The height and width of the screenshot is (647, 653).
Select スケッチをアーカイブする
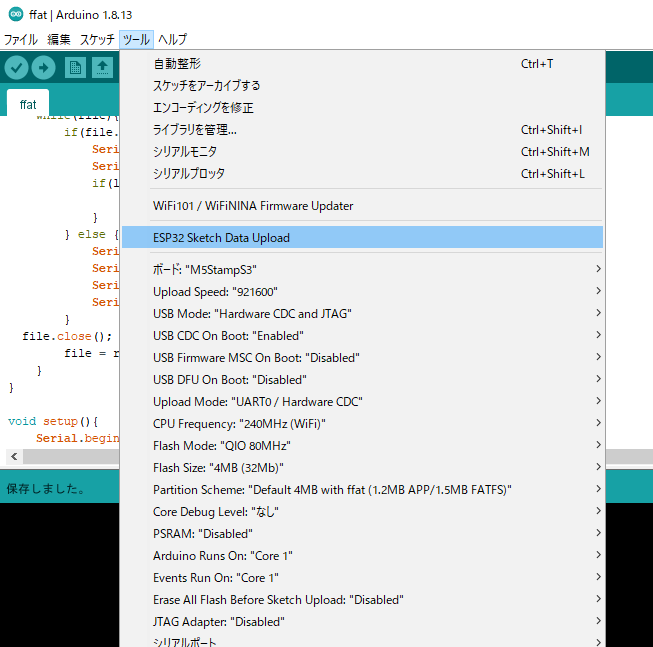coord(362,86)
